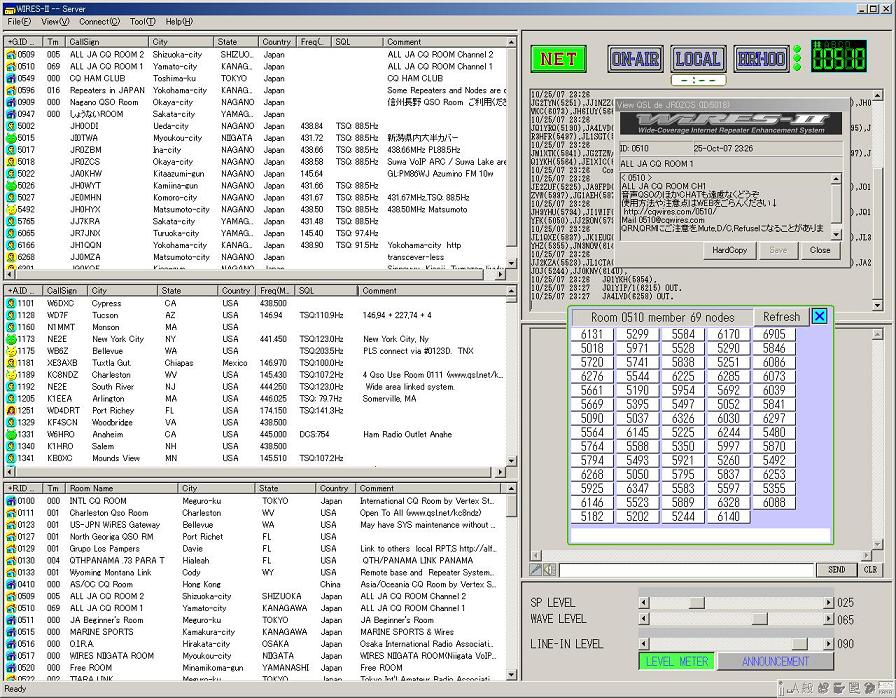
Task: Click the node icon for 1101 W6DXC
Action: [x=11, y=303]
